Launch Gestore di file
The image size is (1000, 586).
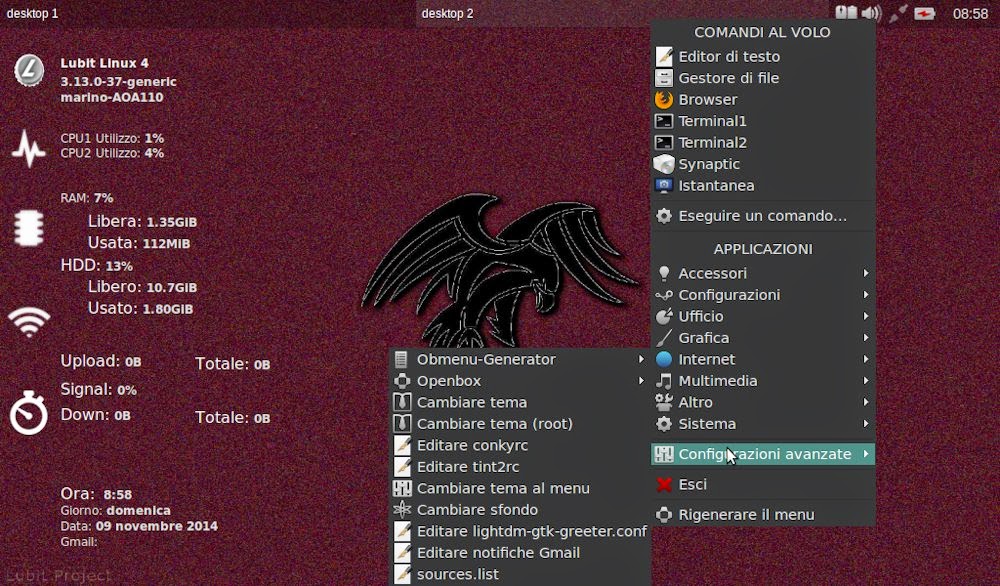click(x=763, y=78)
